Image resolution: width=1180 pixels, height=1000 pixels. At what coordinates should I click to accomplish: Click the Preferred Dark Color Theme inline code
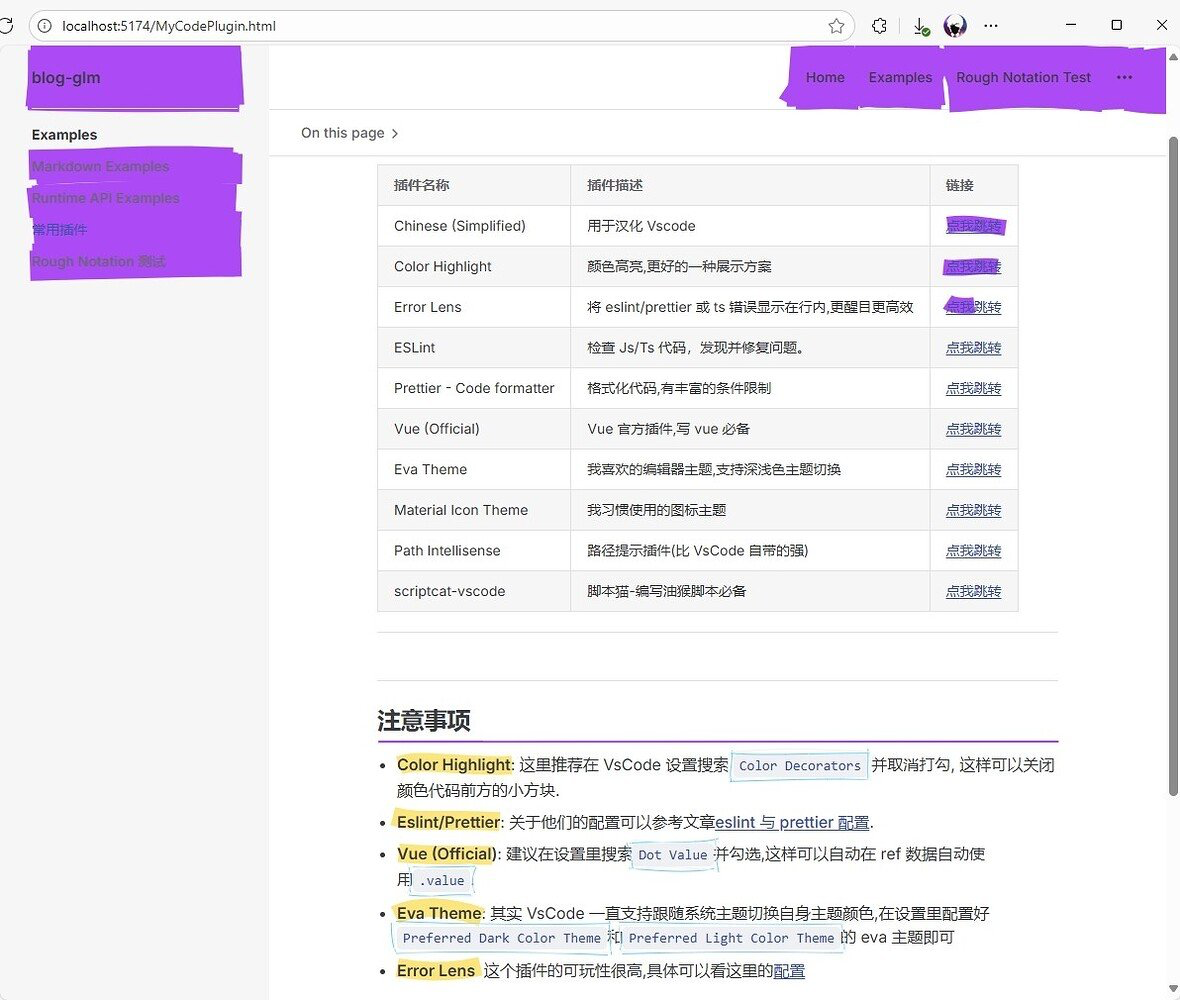pos(501,938)
